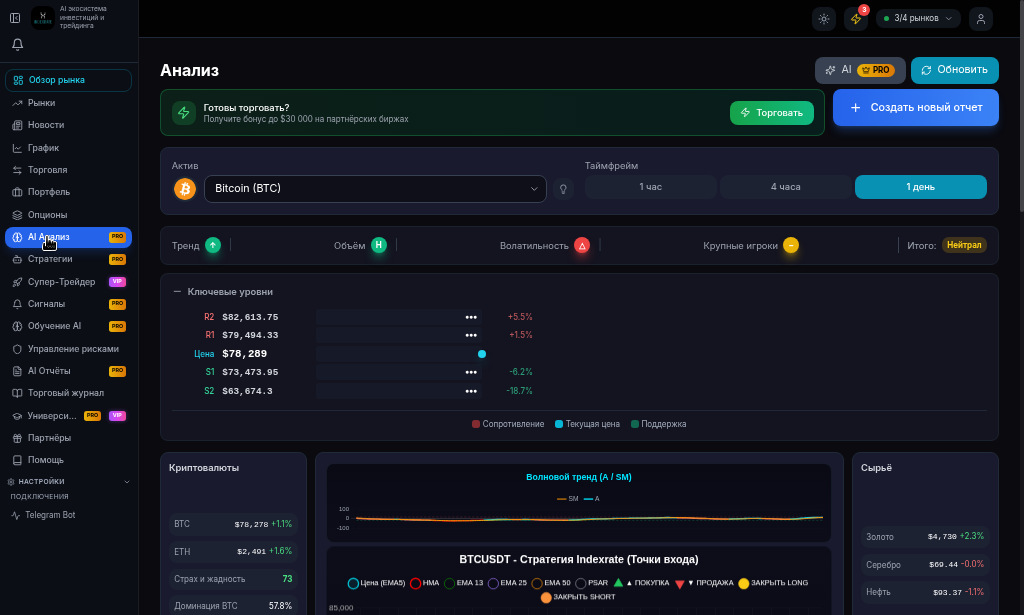Select the 4 часа timeframe
This screenshot has height=615, width=1024.
[x=786, y=187]
